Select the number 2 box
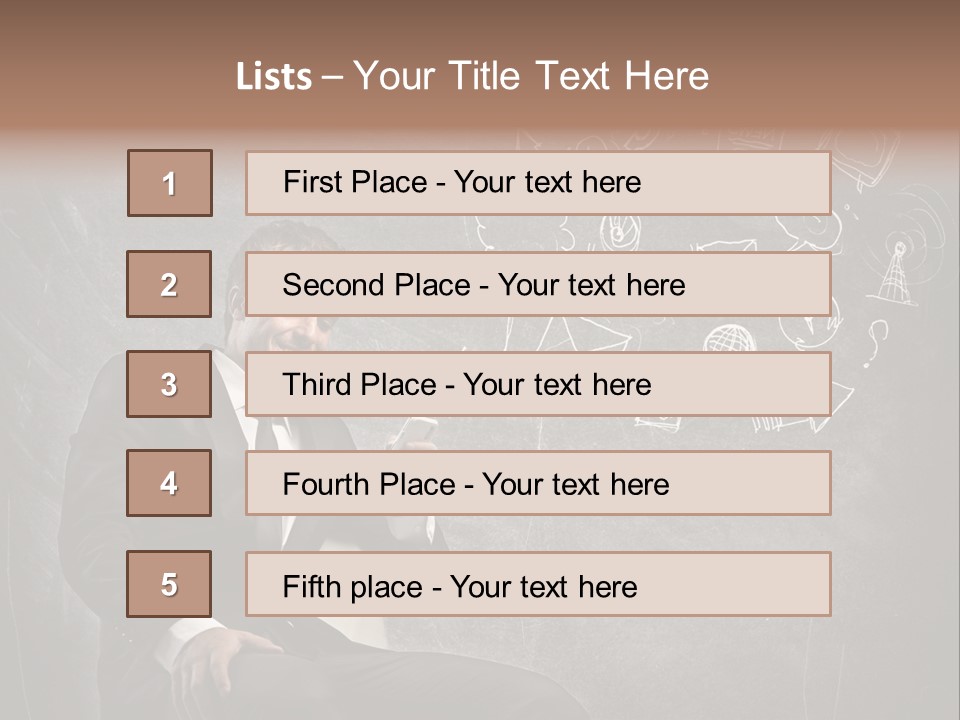Viewport: 960px width, 720px height. point(169,284)
